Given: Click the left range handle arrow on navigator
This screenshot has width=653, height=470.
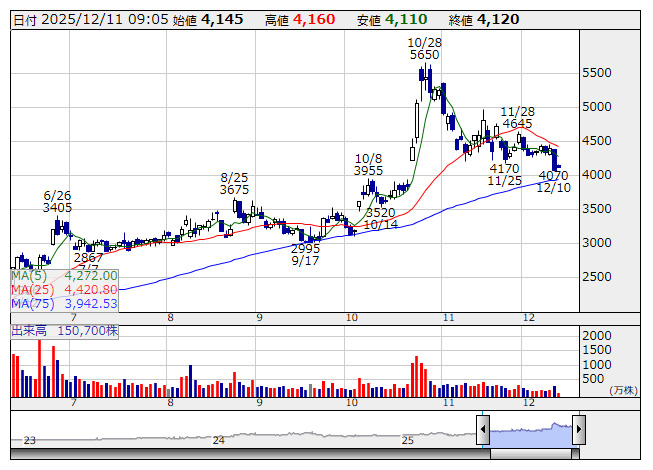Looking at the screenshot, I should 483,429.
